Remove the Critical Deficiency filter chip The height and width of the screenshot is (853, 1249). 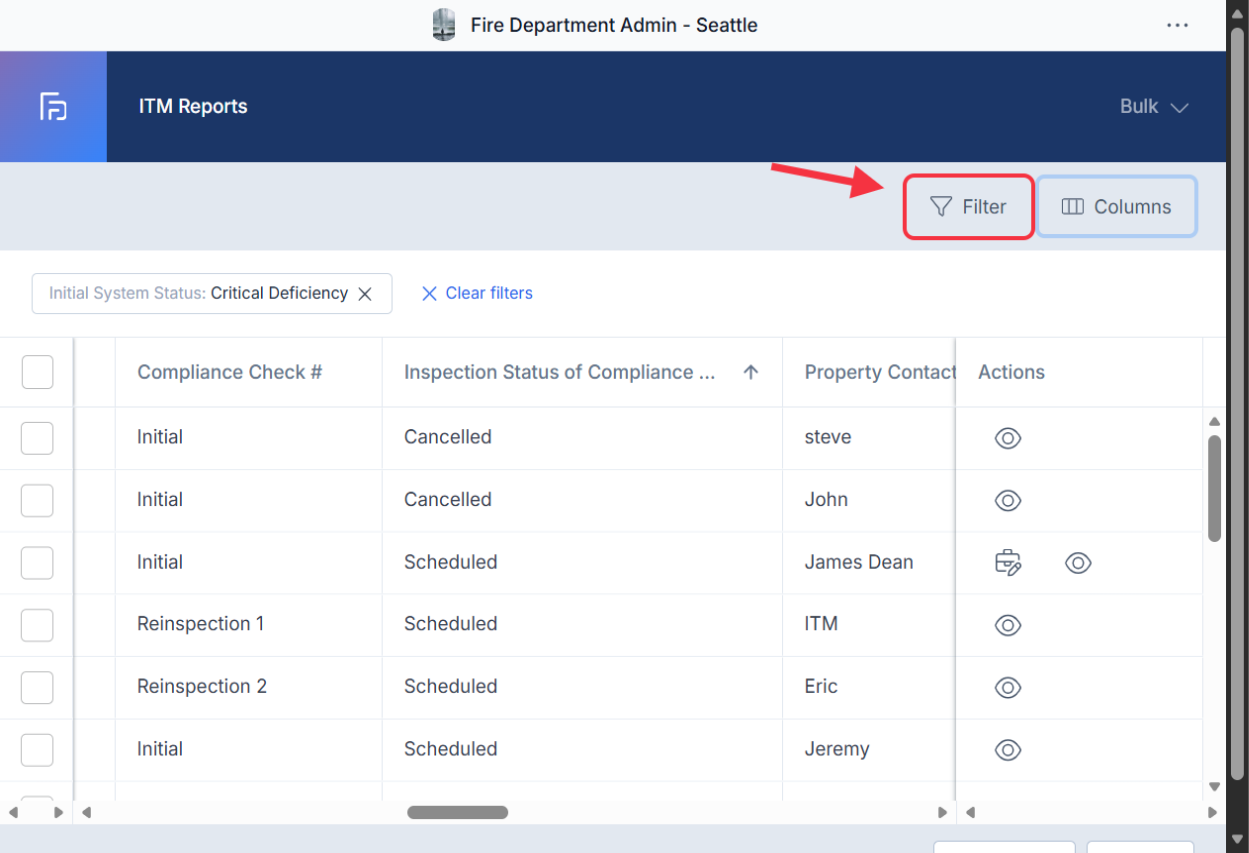point(365,293)
